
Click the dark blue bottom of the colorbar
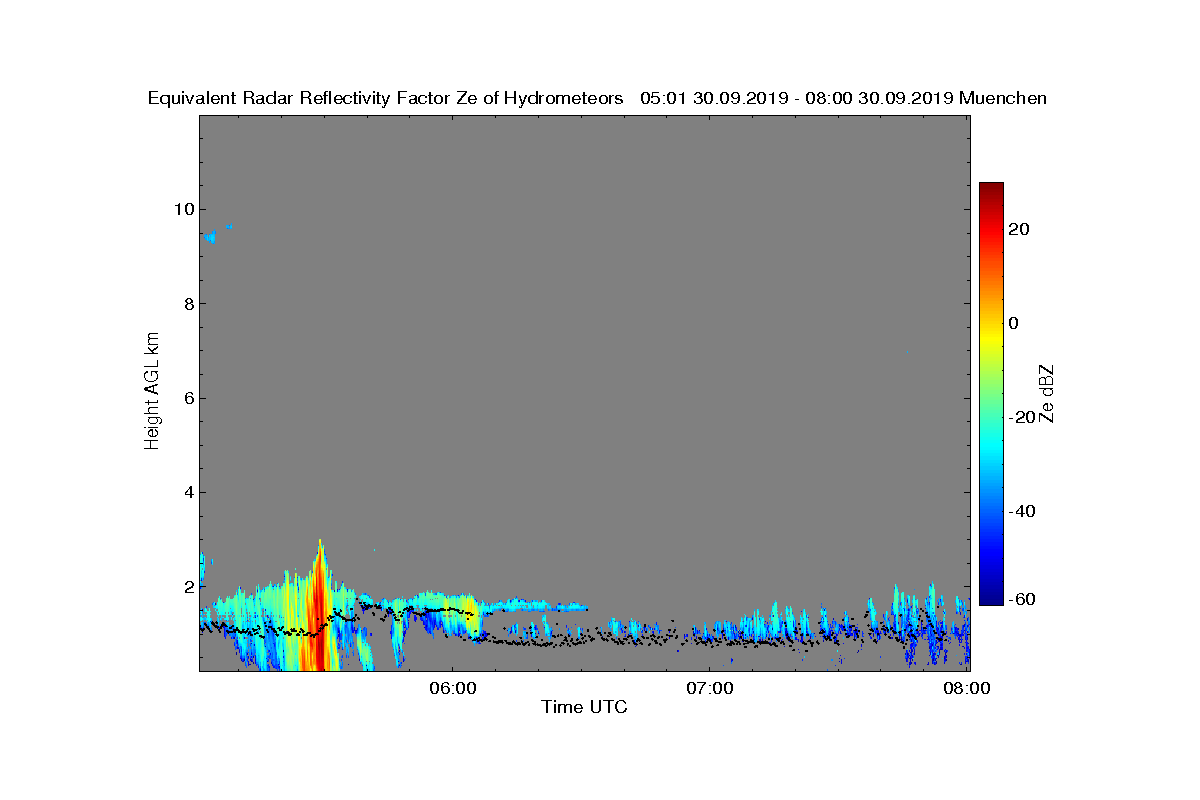coord(991,597)
